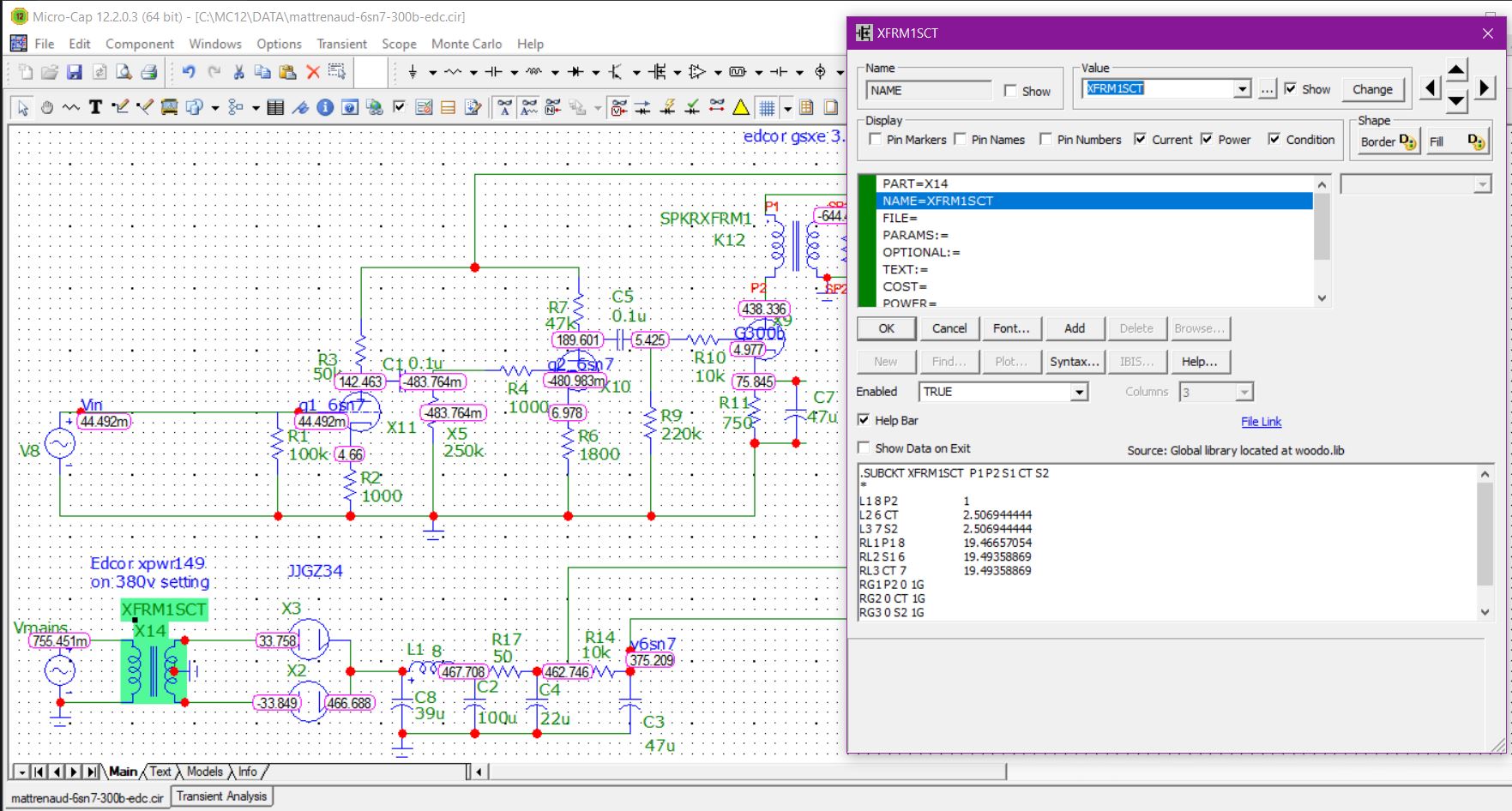Select the PART=X14 attribute row

click(x=1093, y=183)
